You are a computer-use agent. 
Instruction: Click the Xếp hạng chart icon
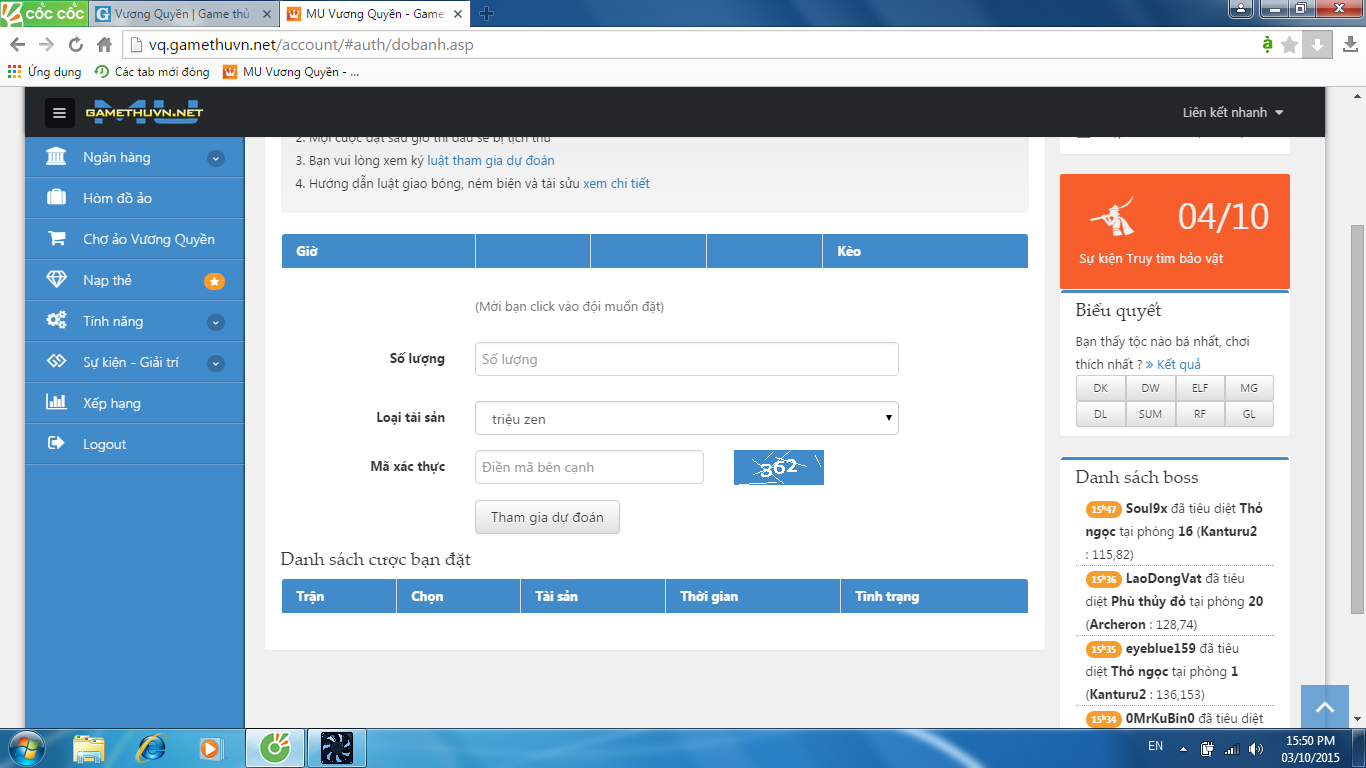point(57,403)
